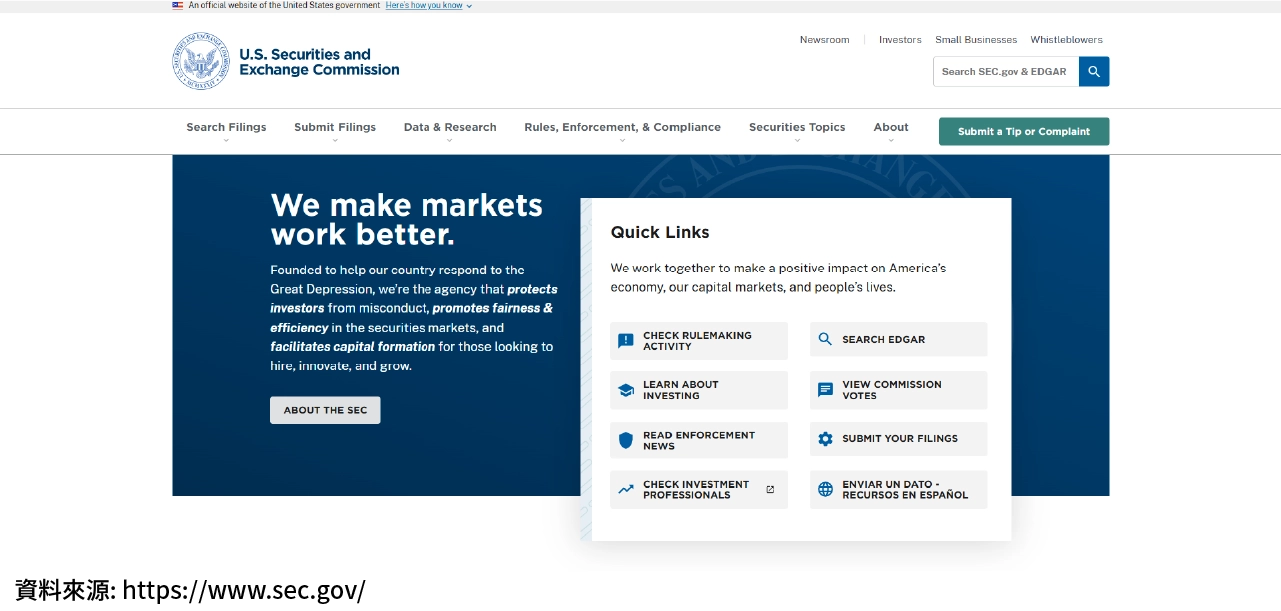Click the globe icon for Recursos en Español
This screenshot has width=1281, height=611.
point(825,490)
